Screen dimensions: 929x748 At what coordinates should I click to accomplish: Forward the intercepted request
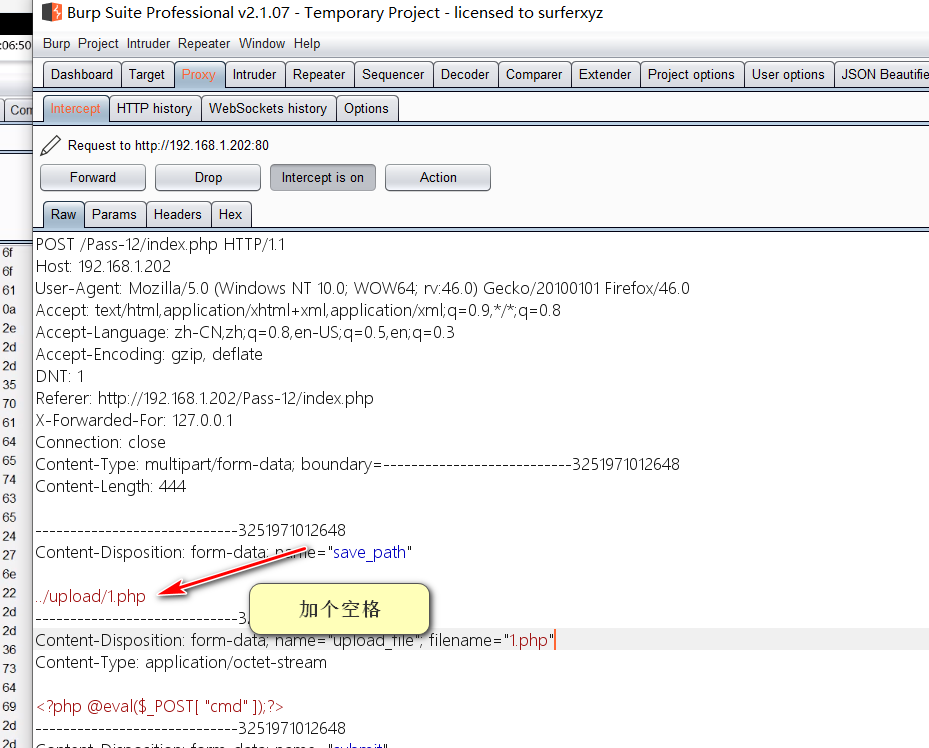click(x=93, y=178)
